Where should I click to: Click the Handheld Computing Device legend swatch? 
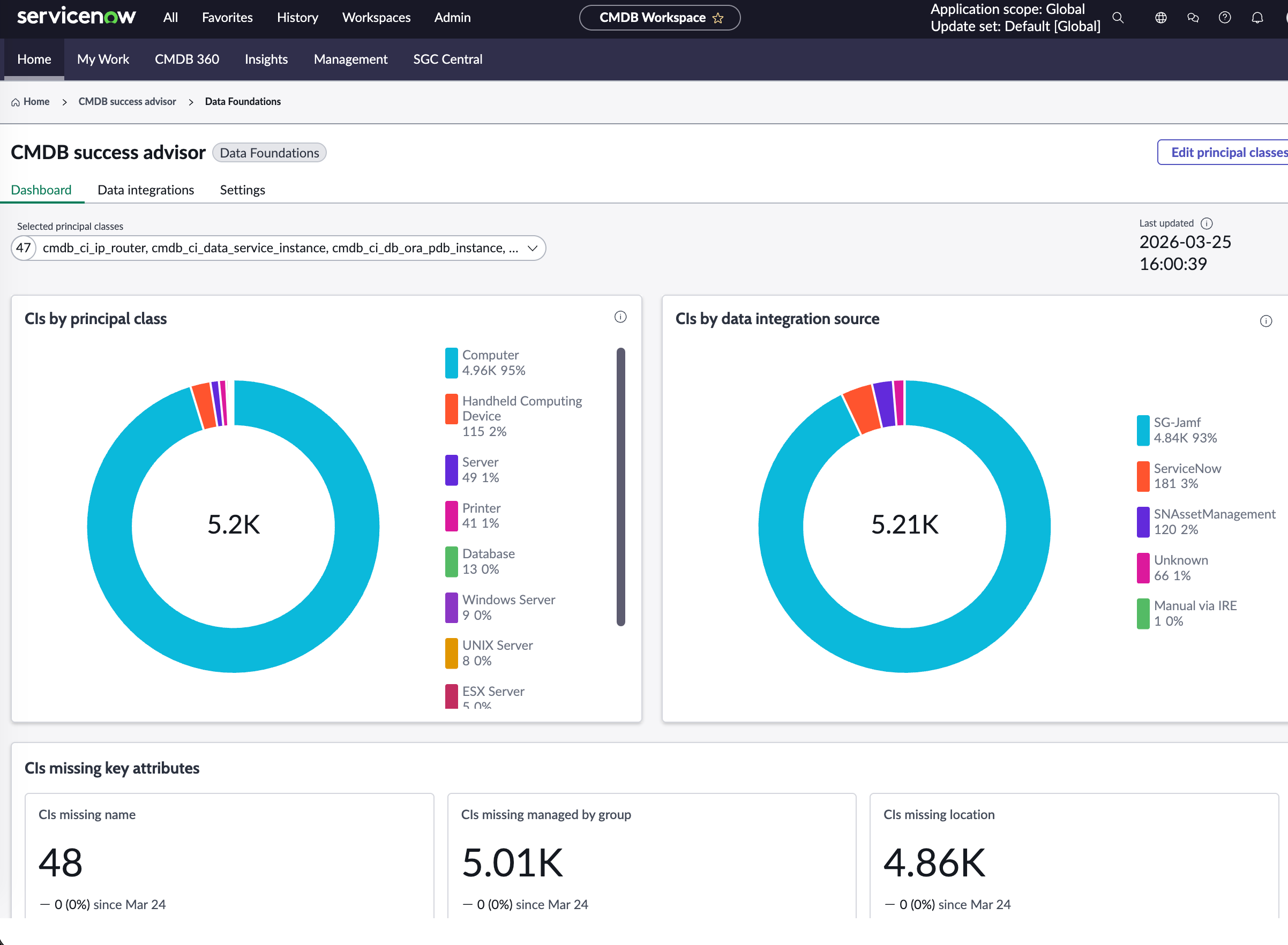coord(451,409)
